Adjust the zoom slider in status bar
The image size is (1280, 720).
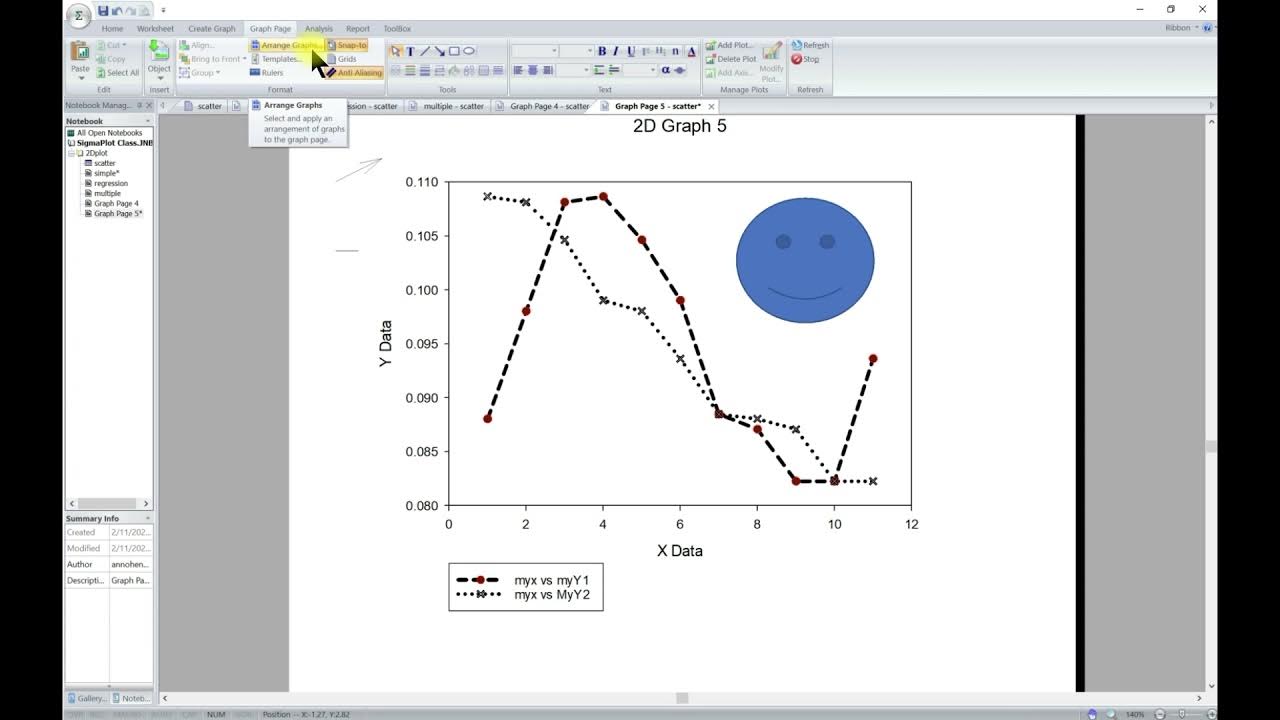click(1182, 714)
